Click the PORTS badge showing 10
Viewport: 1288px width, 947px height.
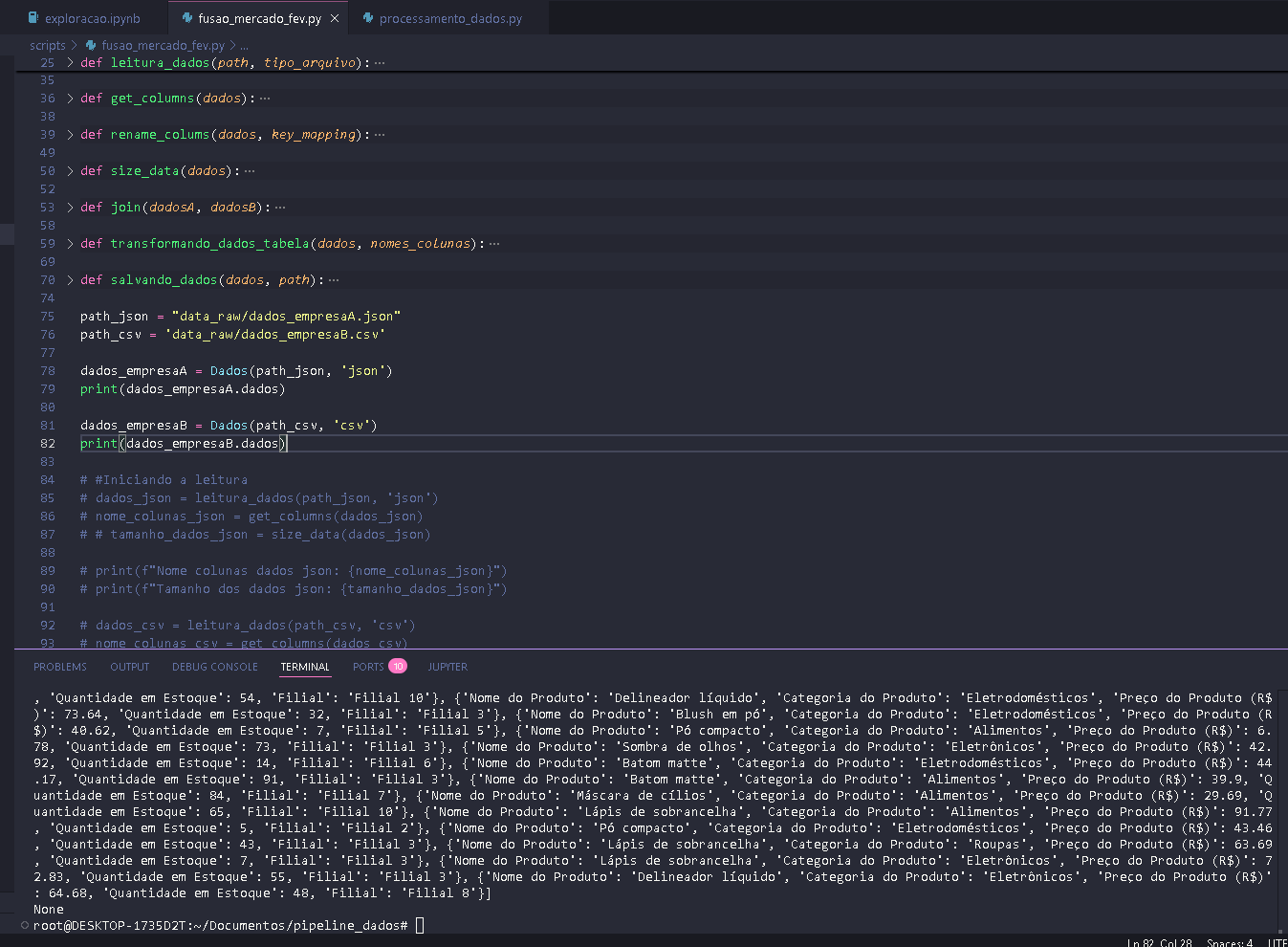pos(398,666)
